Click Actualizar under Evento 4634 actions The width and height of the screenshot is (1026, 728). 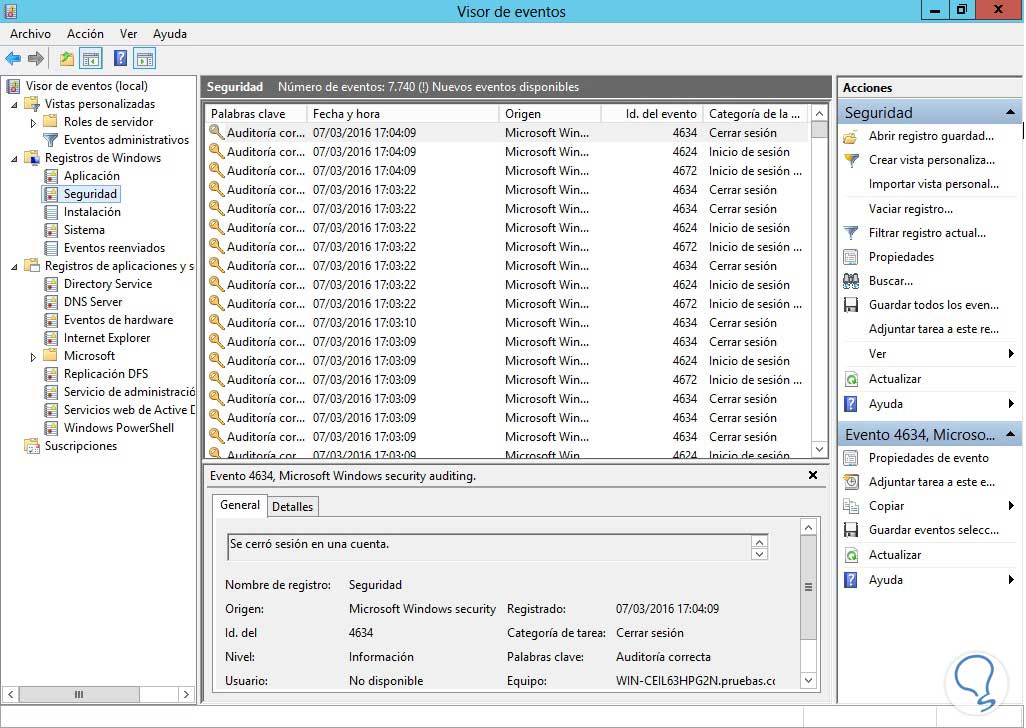tap(894, 555)
